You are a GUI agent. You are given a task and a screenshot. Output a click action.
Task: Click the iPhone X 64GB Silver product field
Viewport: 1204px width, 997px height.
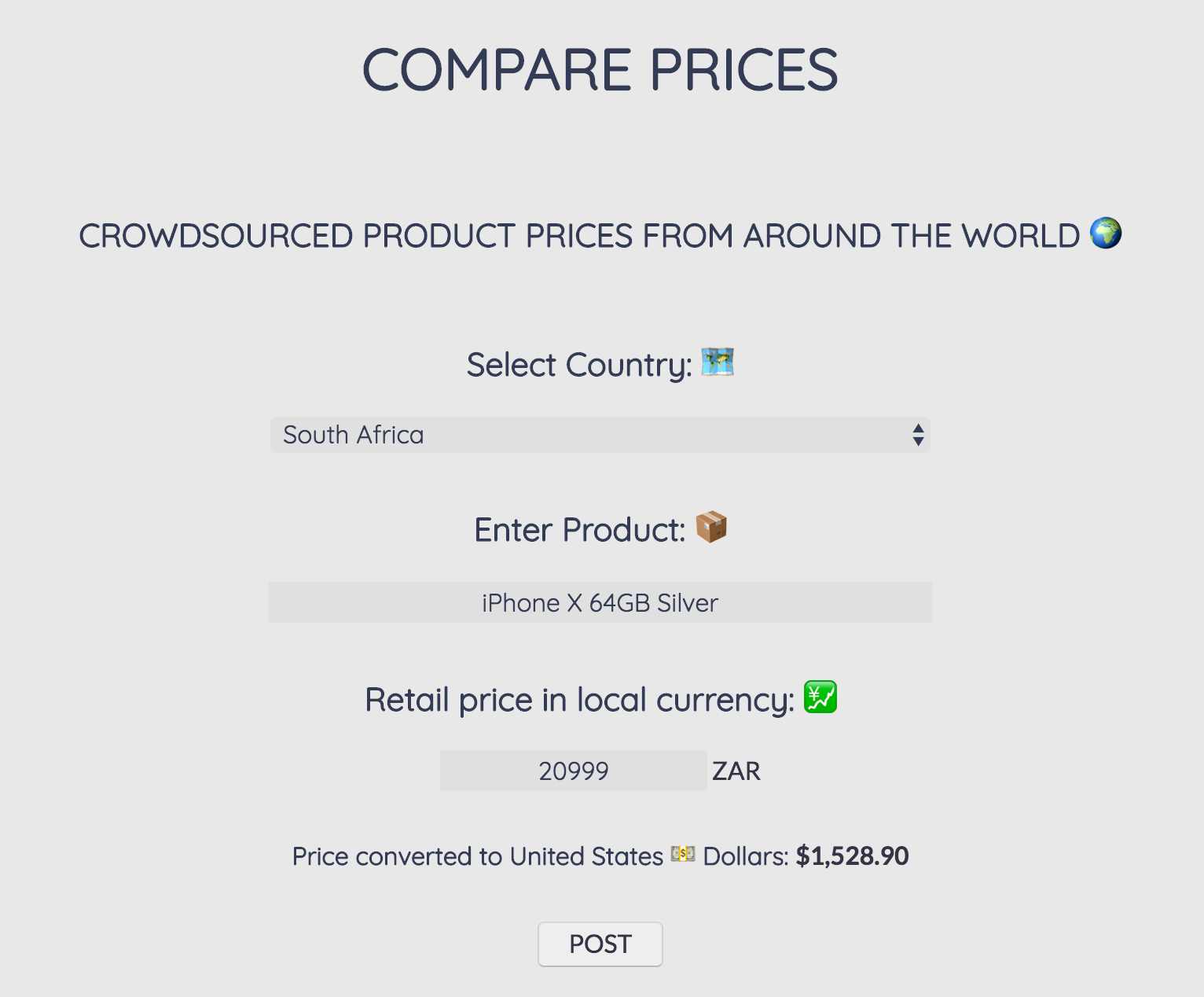(600, 603)
